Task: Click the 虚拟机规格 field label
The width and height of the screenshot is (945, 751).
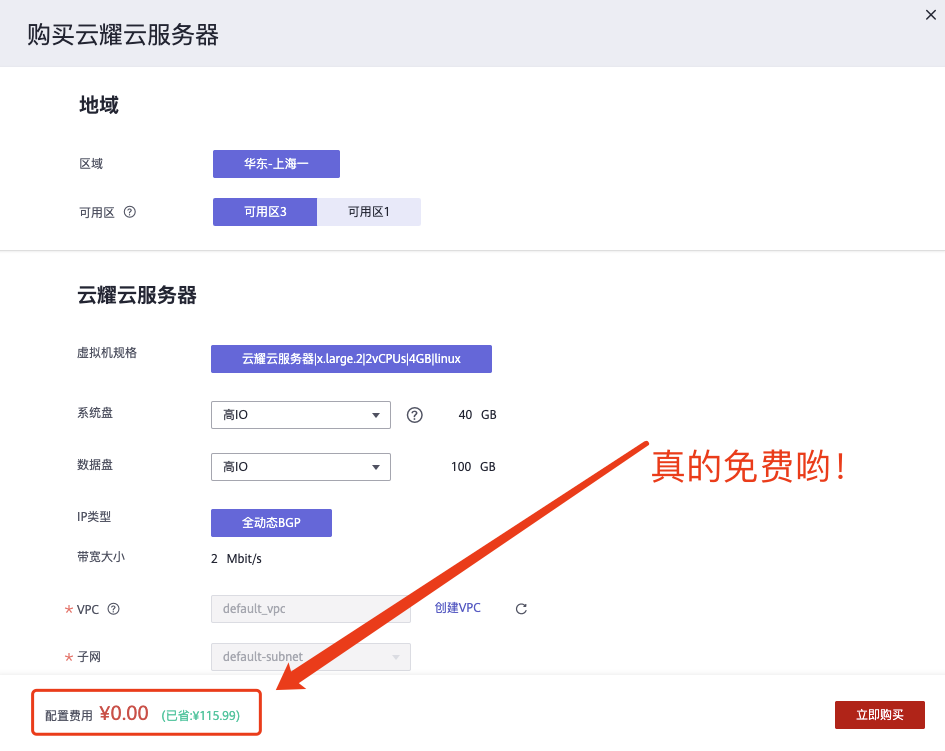Action: click(107, 353)
